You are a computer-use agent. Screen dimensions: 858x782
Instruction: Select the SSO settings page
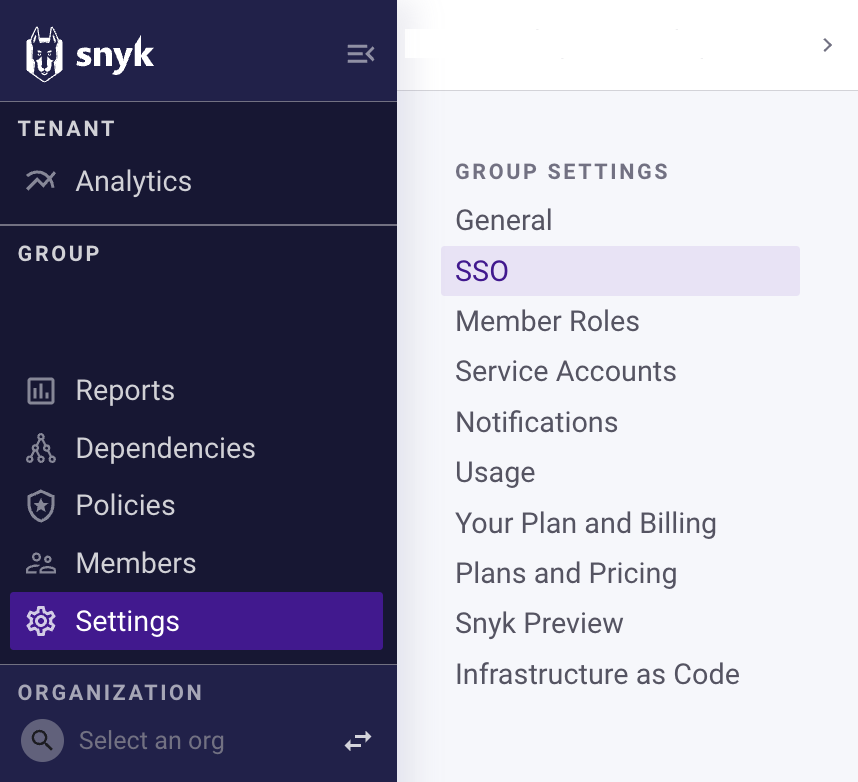tap(482, 271)
